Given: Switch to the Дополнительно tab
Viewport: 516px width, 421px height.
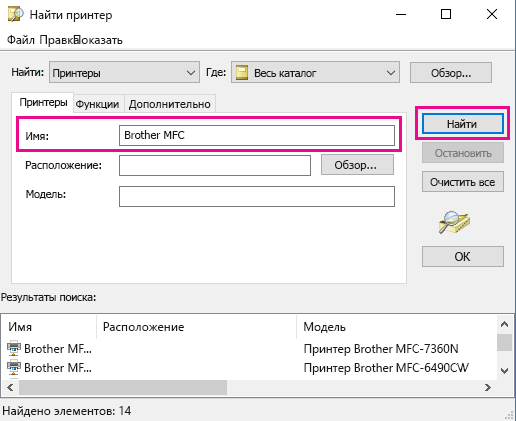Looking at the screenshot, I should 170,104.
